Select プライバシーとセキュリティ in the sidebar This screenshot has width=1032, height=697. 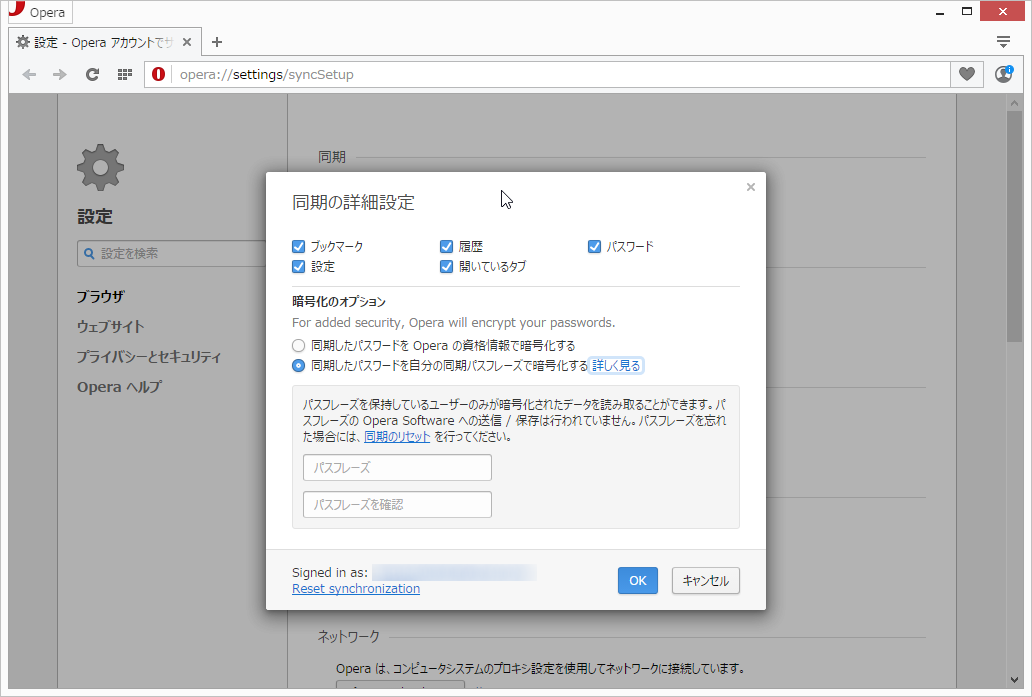[147, 356]
